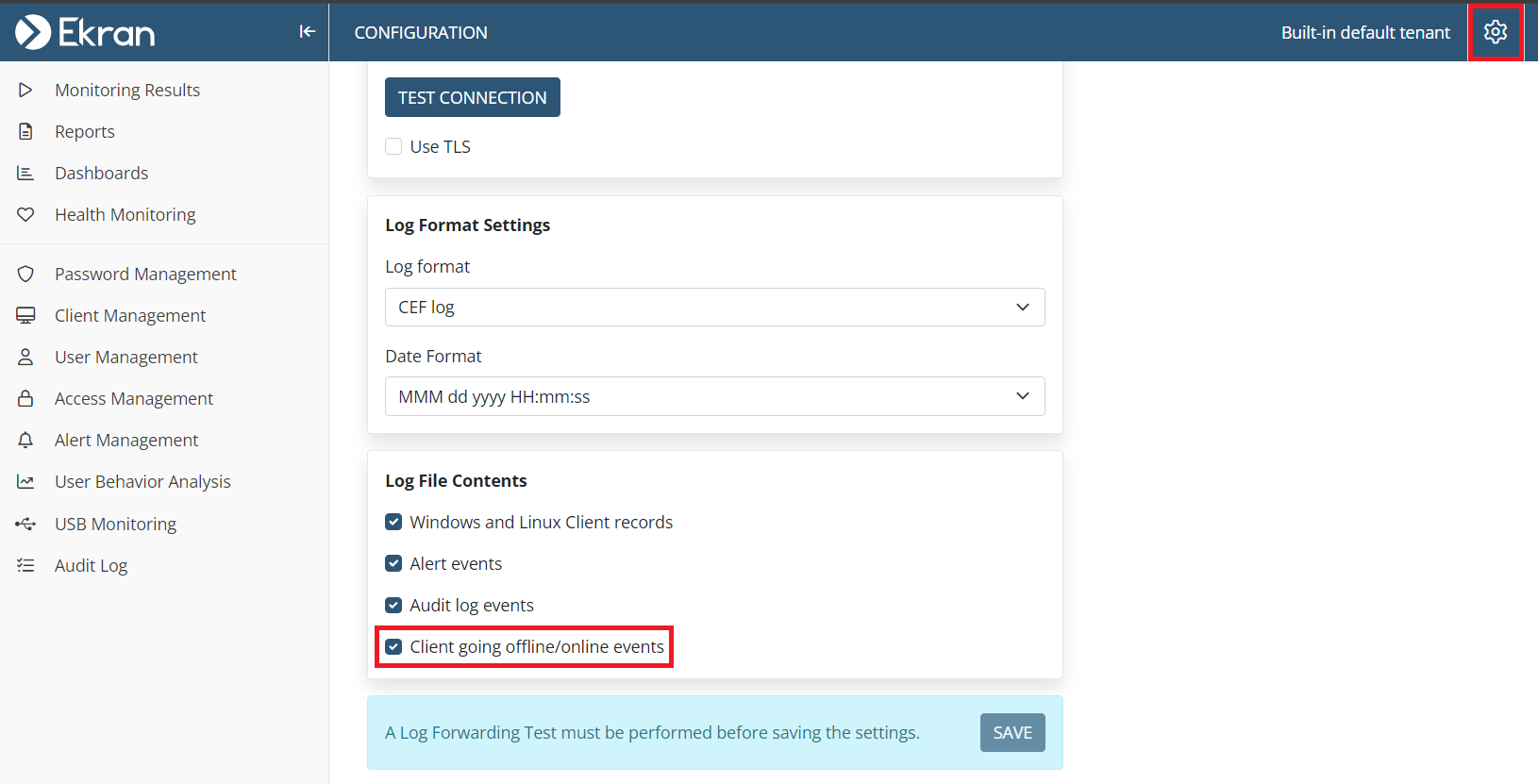Toggle the Alert events checkbox
Viewport: 1538px width, 784px height.
pos(393,564)
